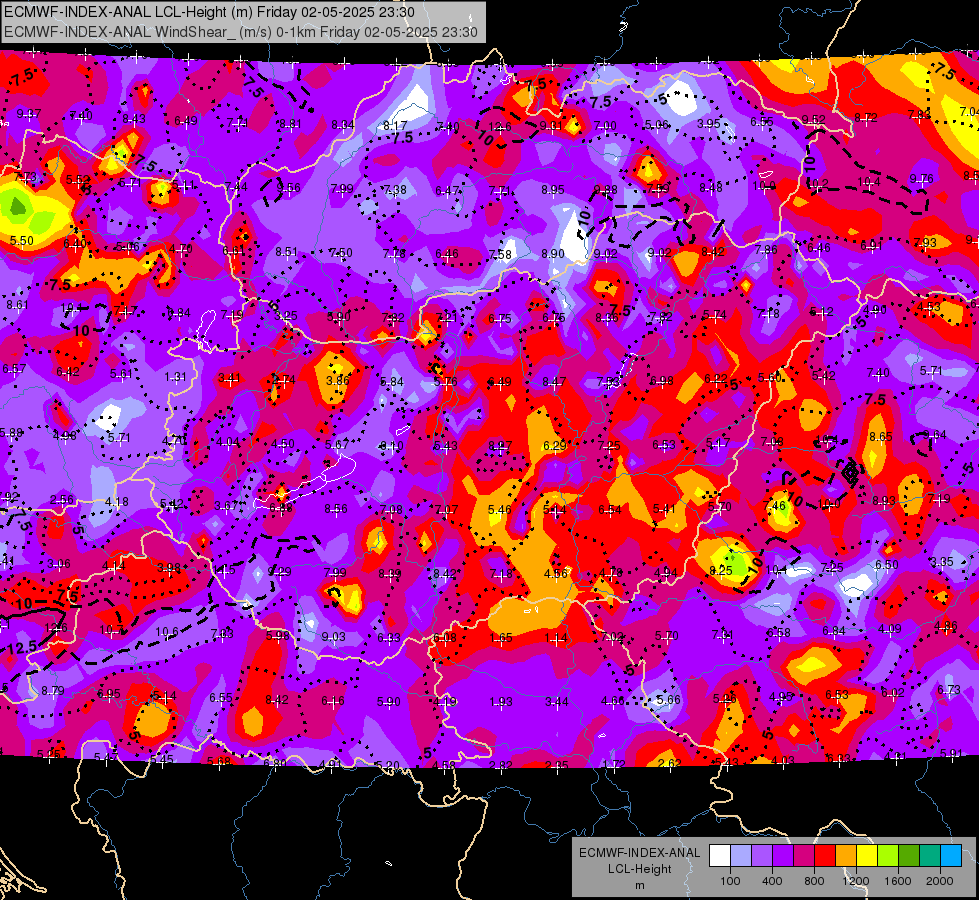Click the legend tick label '100'
979x900 pixels.
(730, 881)
